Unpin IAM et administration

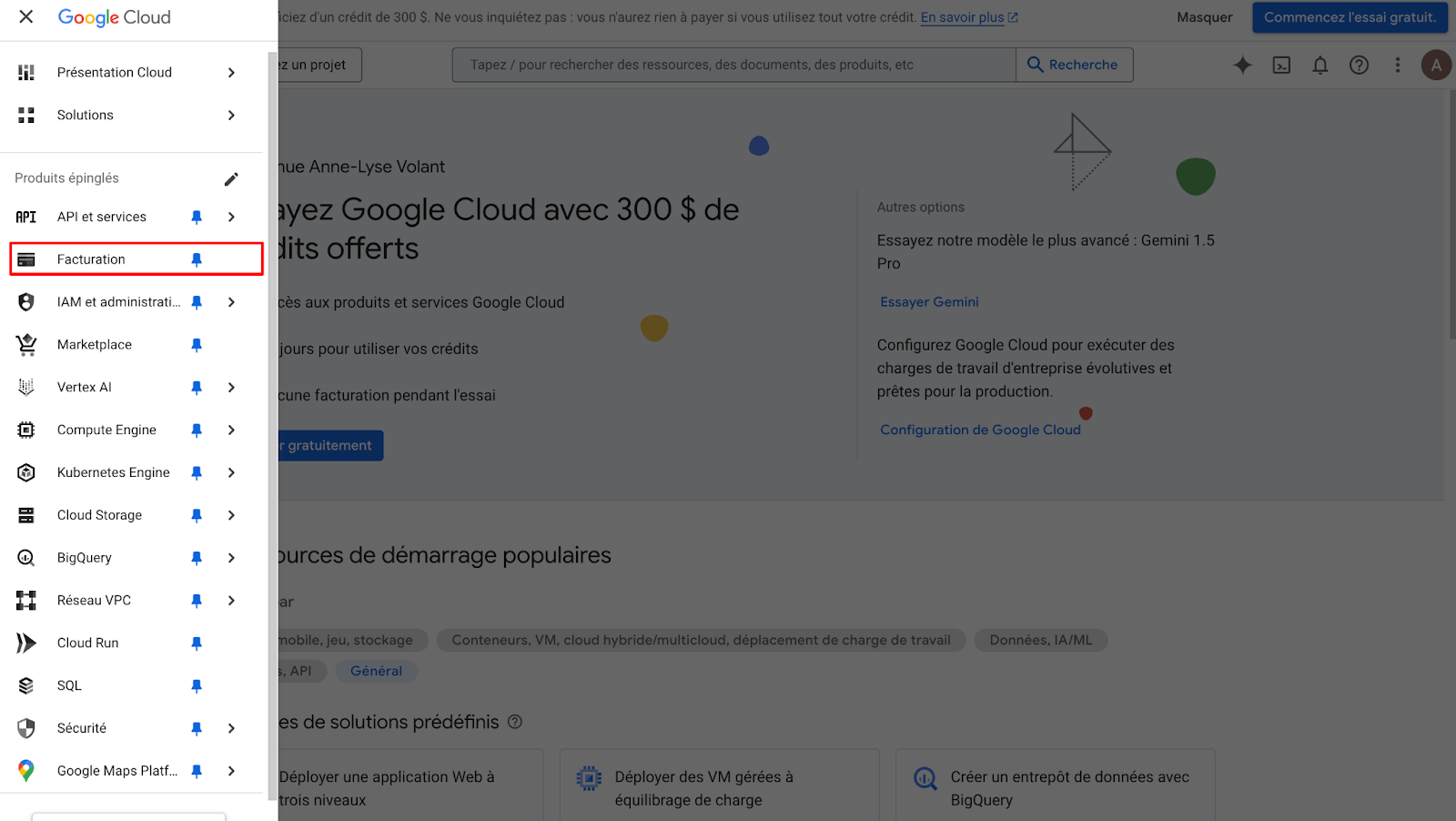tap(197, 302)
